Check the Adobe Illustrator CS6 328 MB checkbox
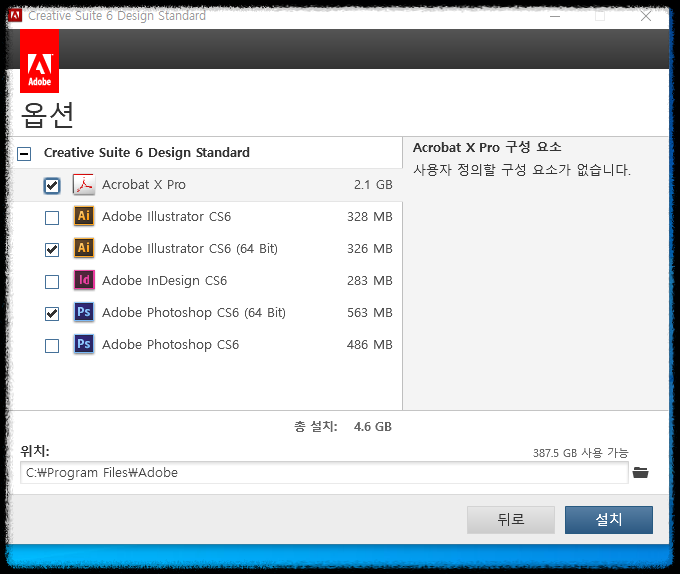 (52, 218)
